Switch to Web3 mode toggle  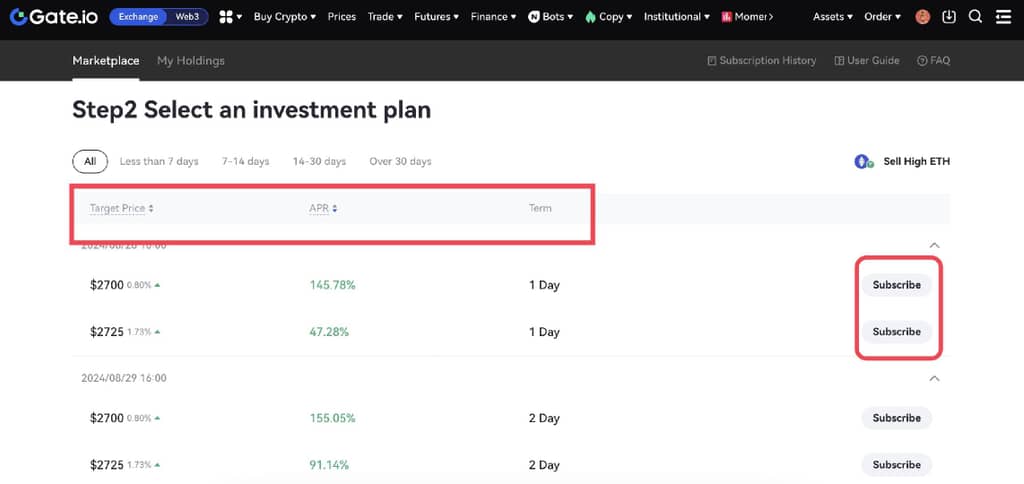point(187,17)
